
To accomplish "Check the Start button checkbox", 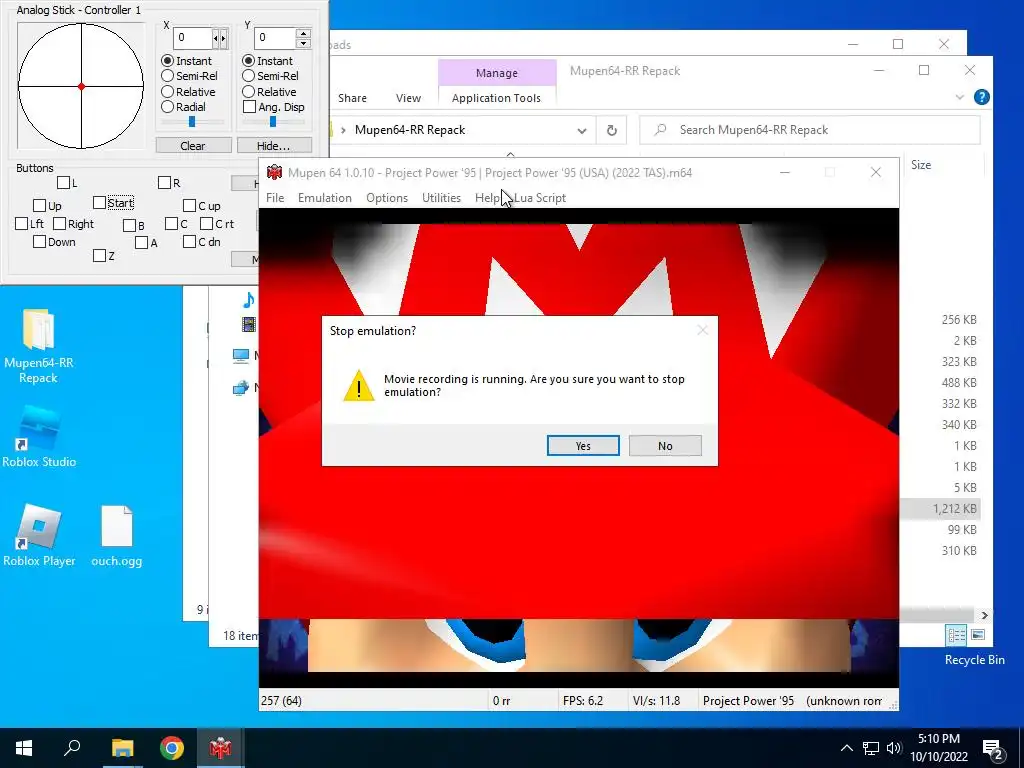I will pyautogui.click(x=99, y=202).
